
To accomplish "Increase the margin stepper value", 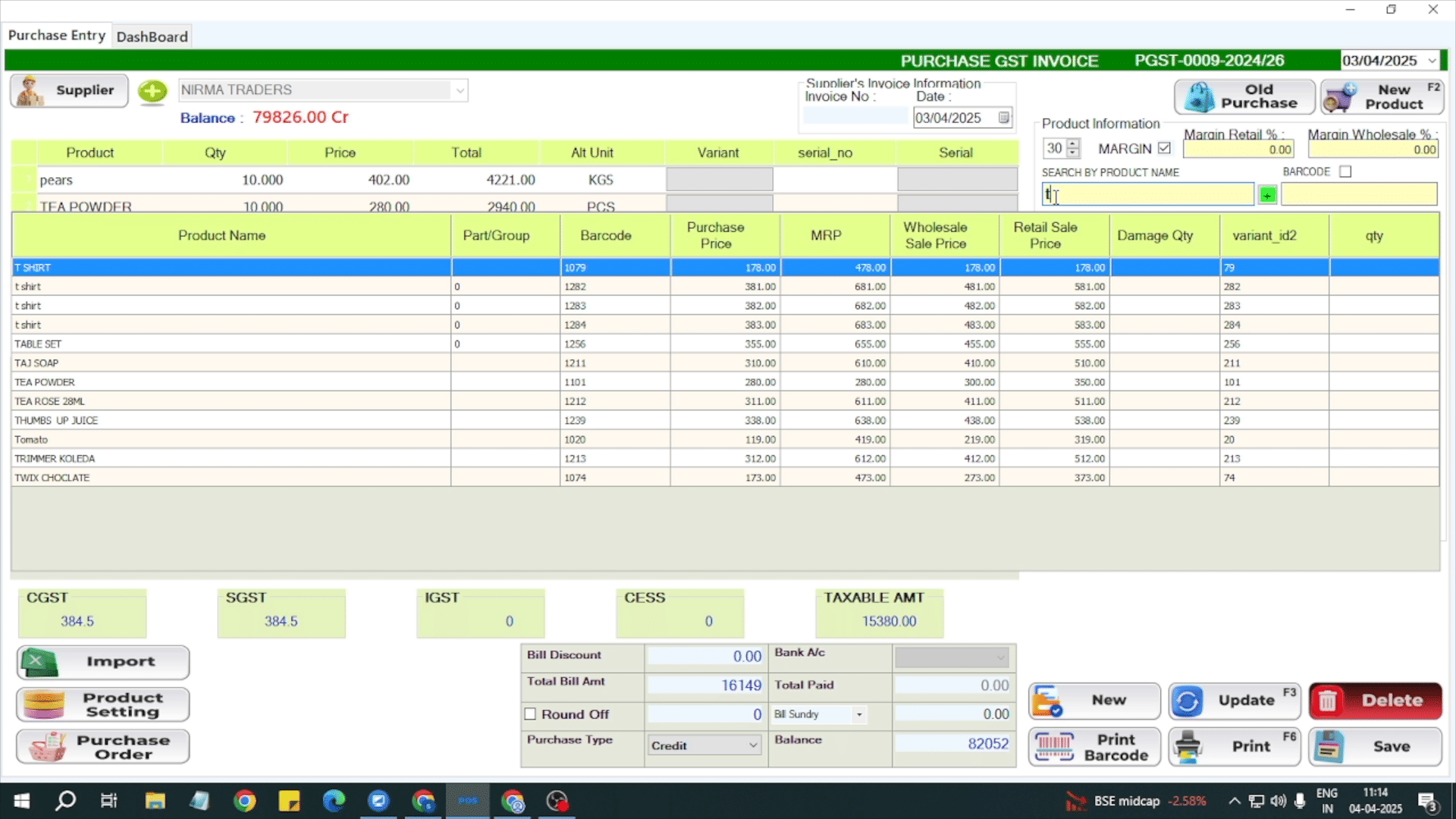I will pos(1072,144).
